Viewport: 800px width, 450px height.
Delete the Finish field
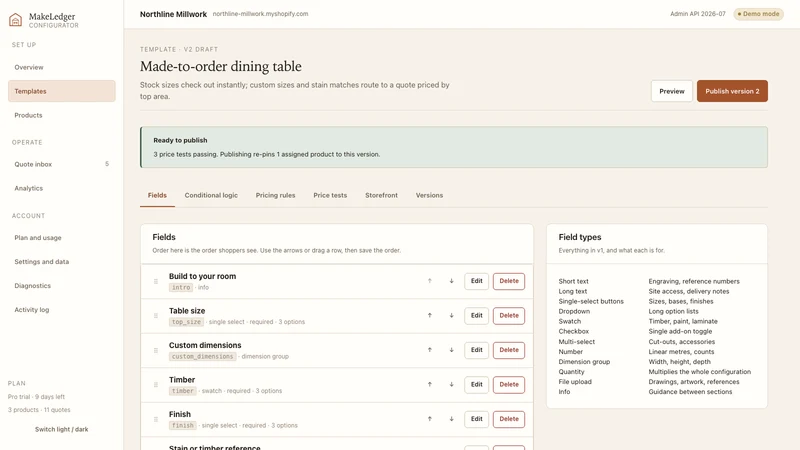pos(509,419)
